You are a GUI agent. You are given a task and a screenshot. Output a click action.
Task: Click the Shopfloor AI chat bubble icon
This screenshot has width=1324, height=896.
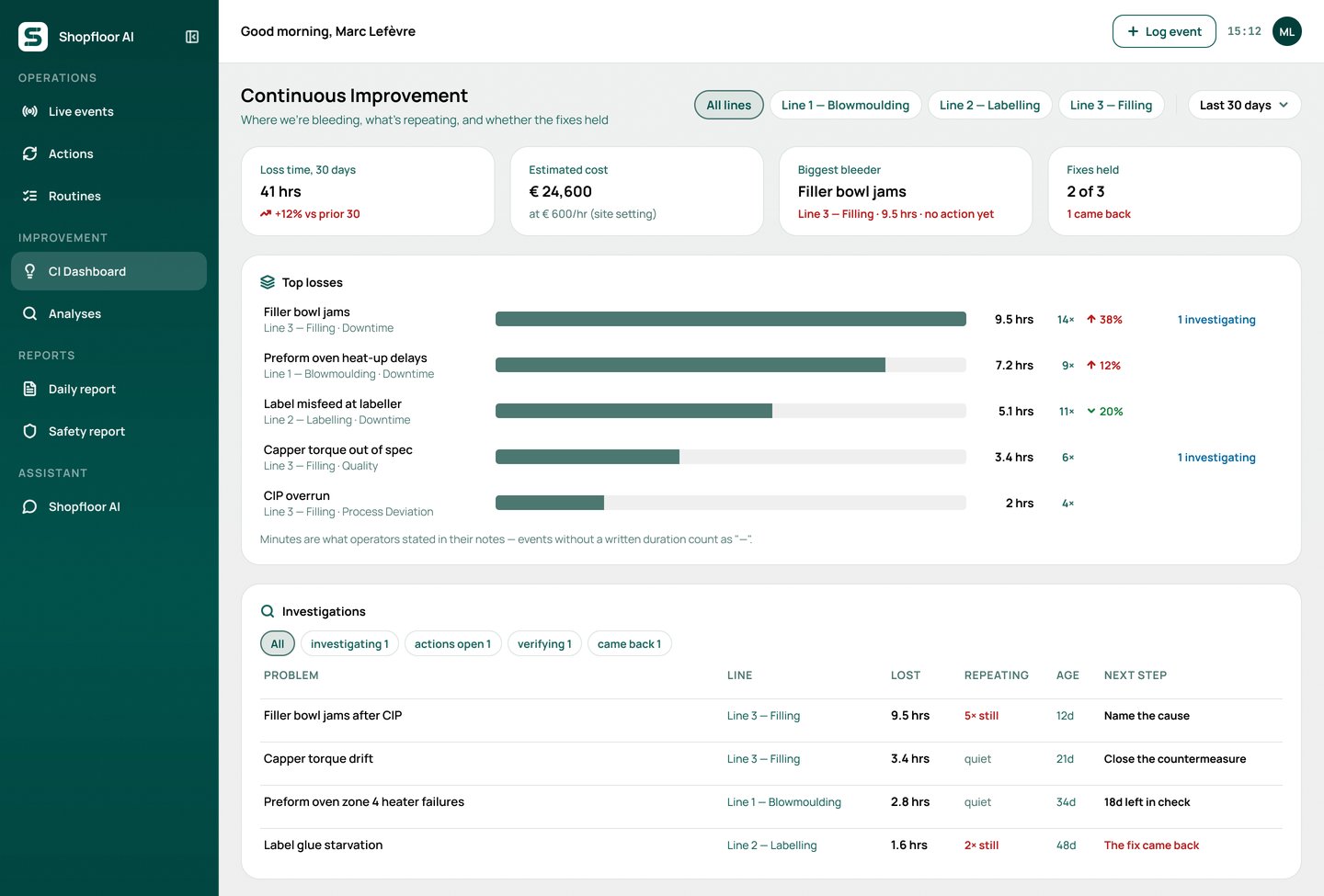pos(30,506)
